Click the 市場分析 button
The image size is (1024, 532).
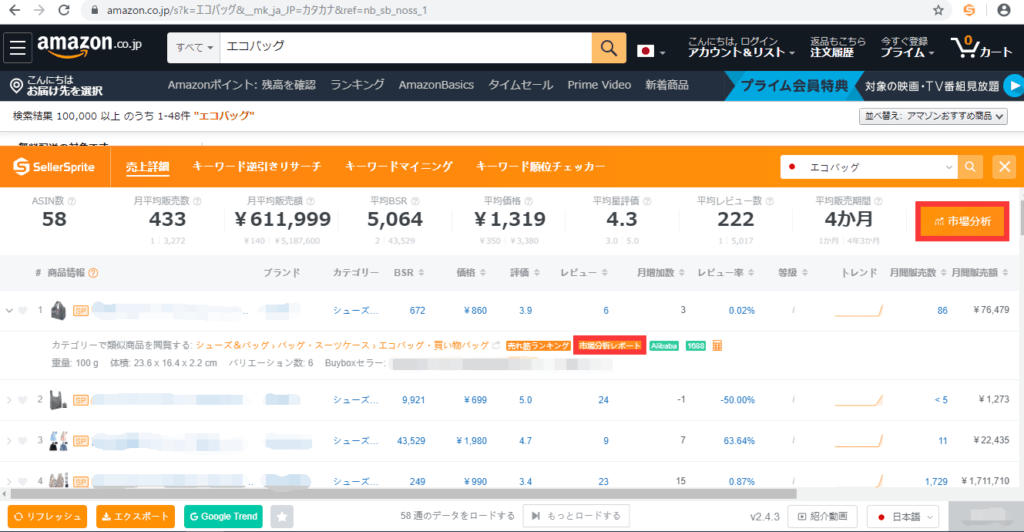click(x=963, y=221)
